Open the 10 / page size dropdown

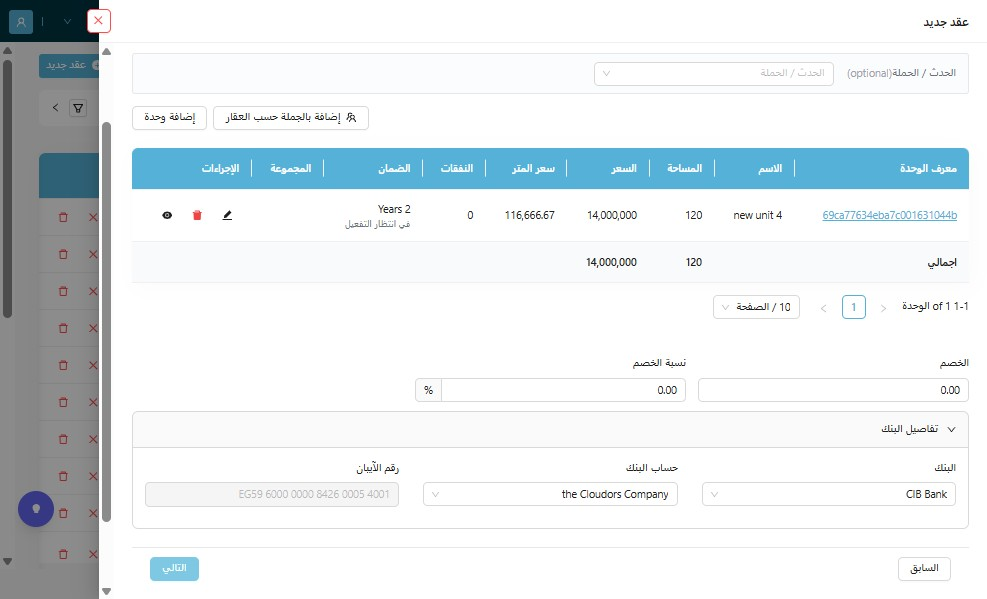point(757,307)
